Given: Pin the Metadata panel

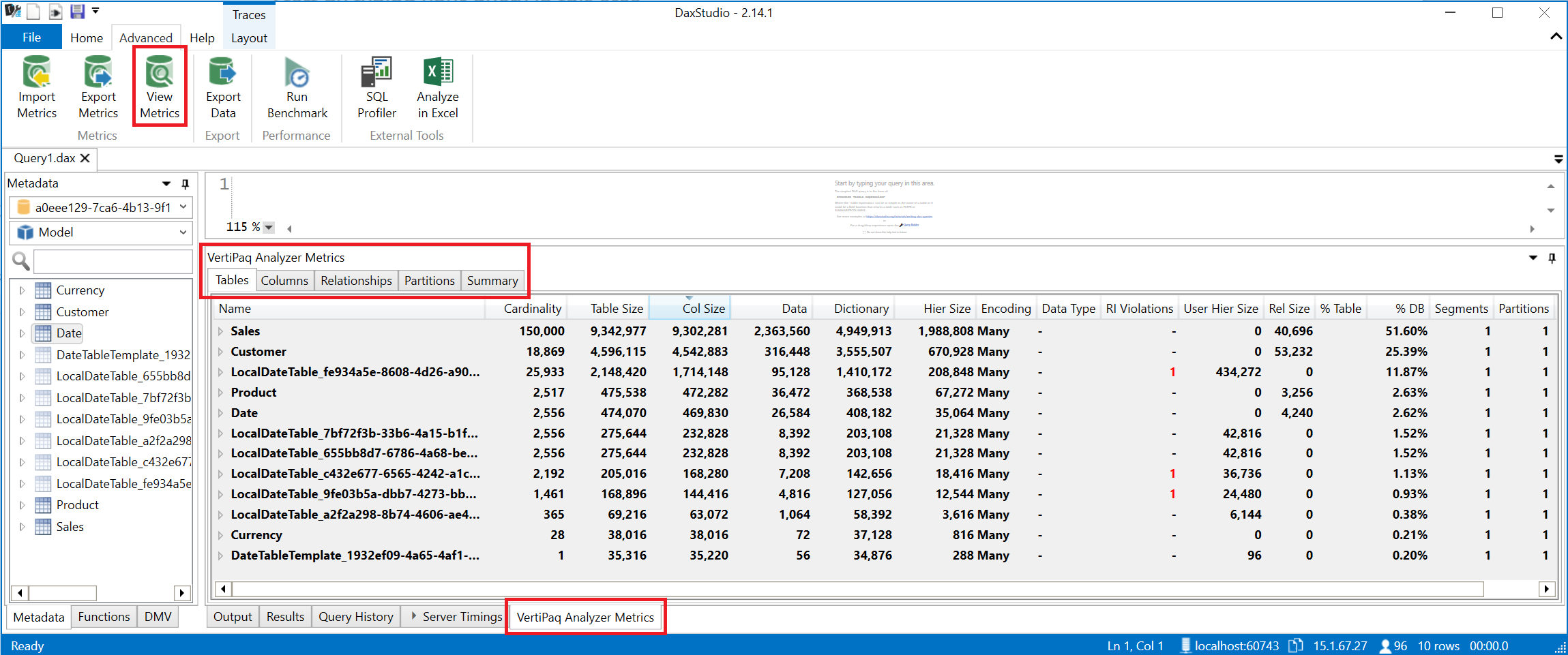Looking at the screenshot, I should point(185,184).
